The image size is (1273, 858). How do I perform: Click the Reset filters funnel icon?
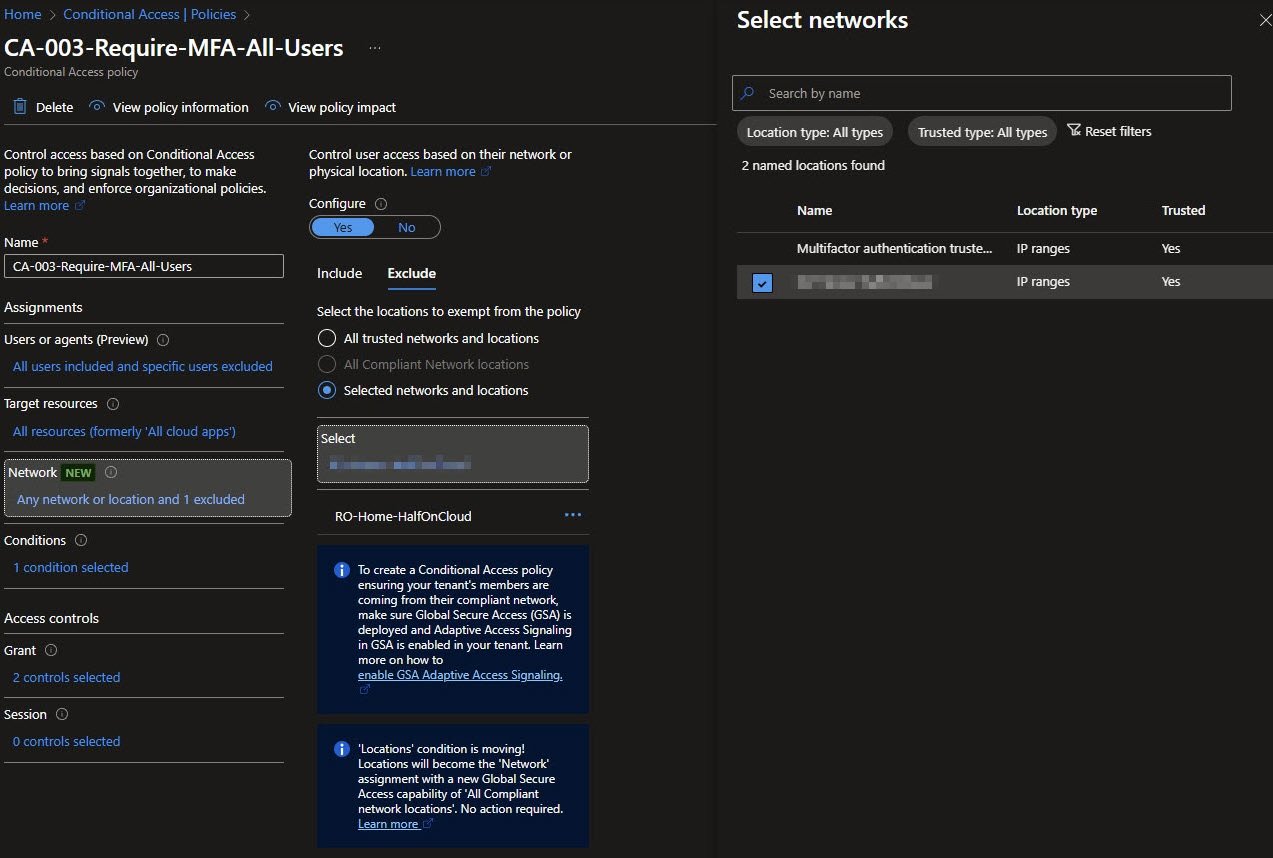[1074, 131]
